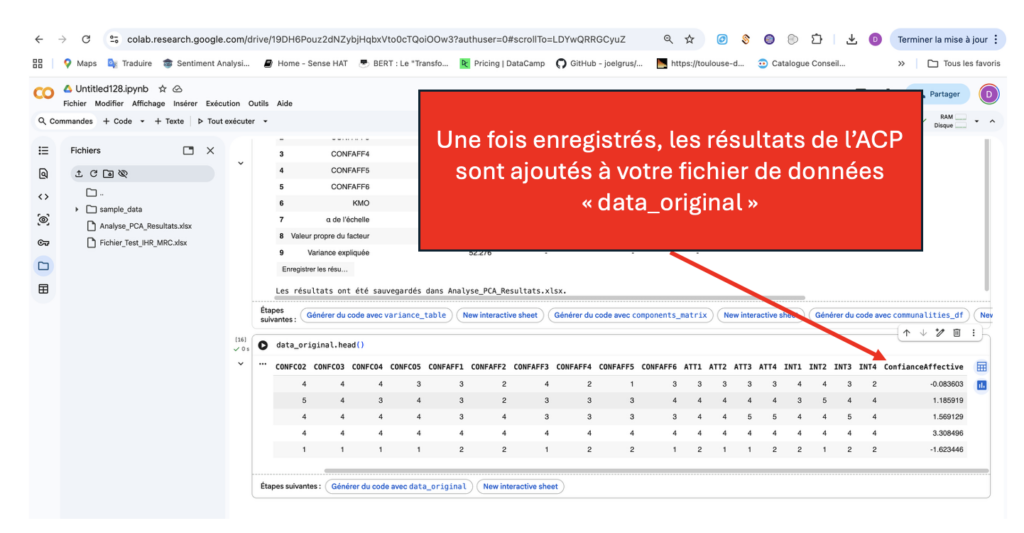Star the Untitled128.ipynb notebook
This screenshot has height=533, width=1024.
(162, 89)
